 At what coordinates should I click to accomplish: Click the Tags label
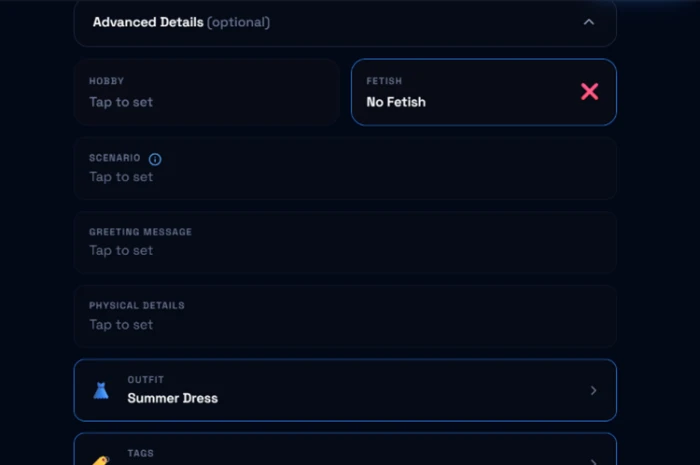(140, 453)
